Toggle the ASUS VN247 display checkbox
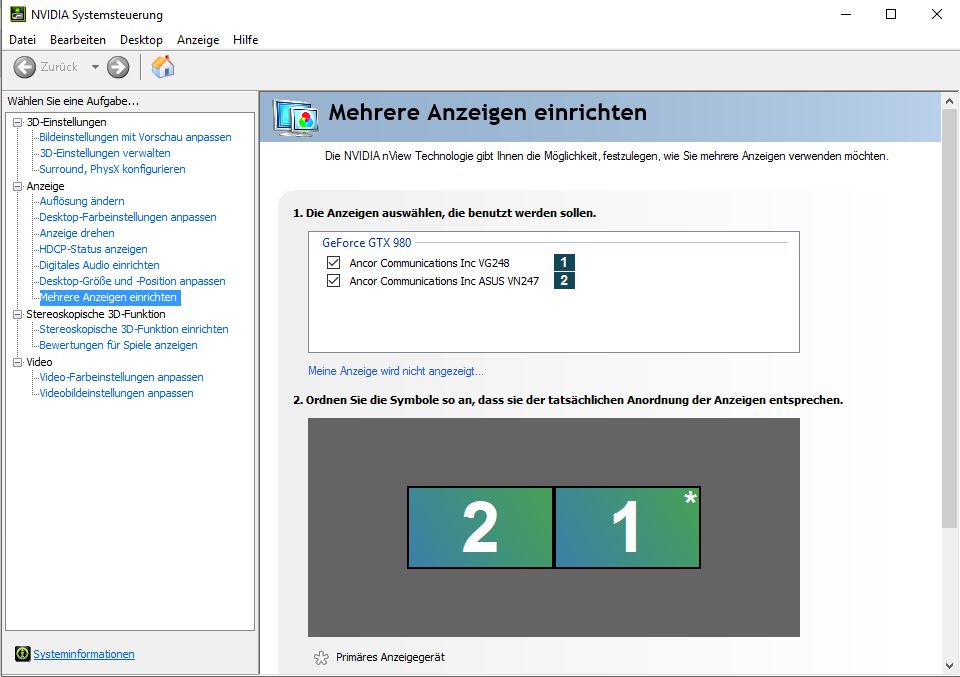 (x=333, y=280)
